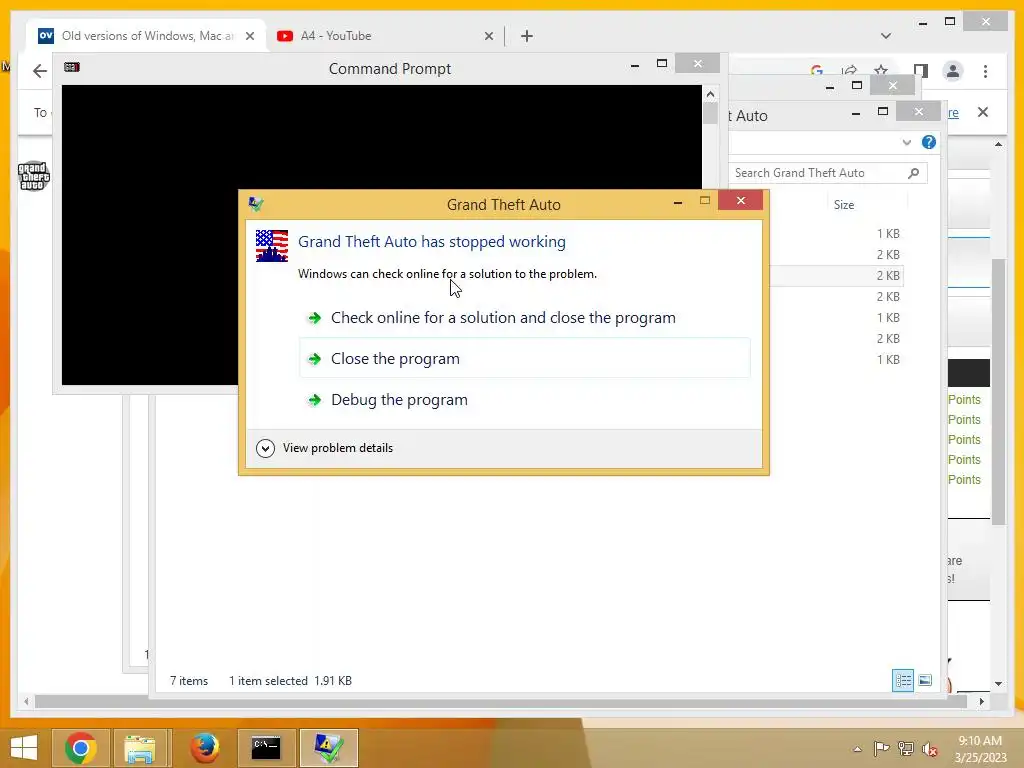
Task: Switch to the A4 - YouTube tab
Action: pyautogui.click(x=385, y=36)
